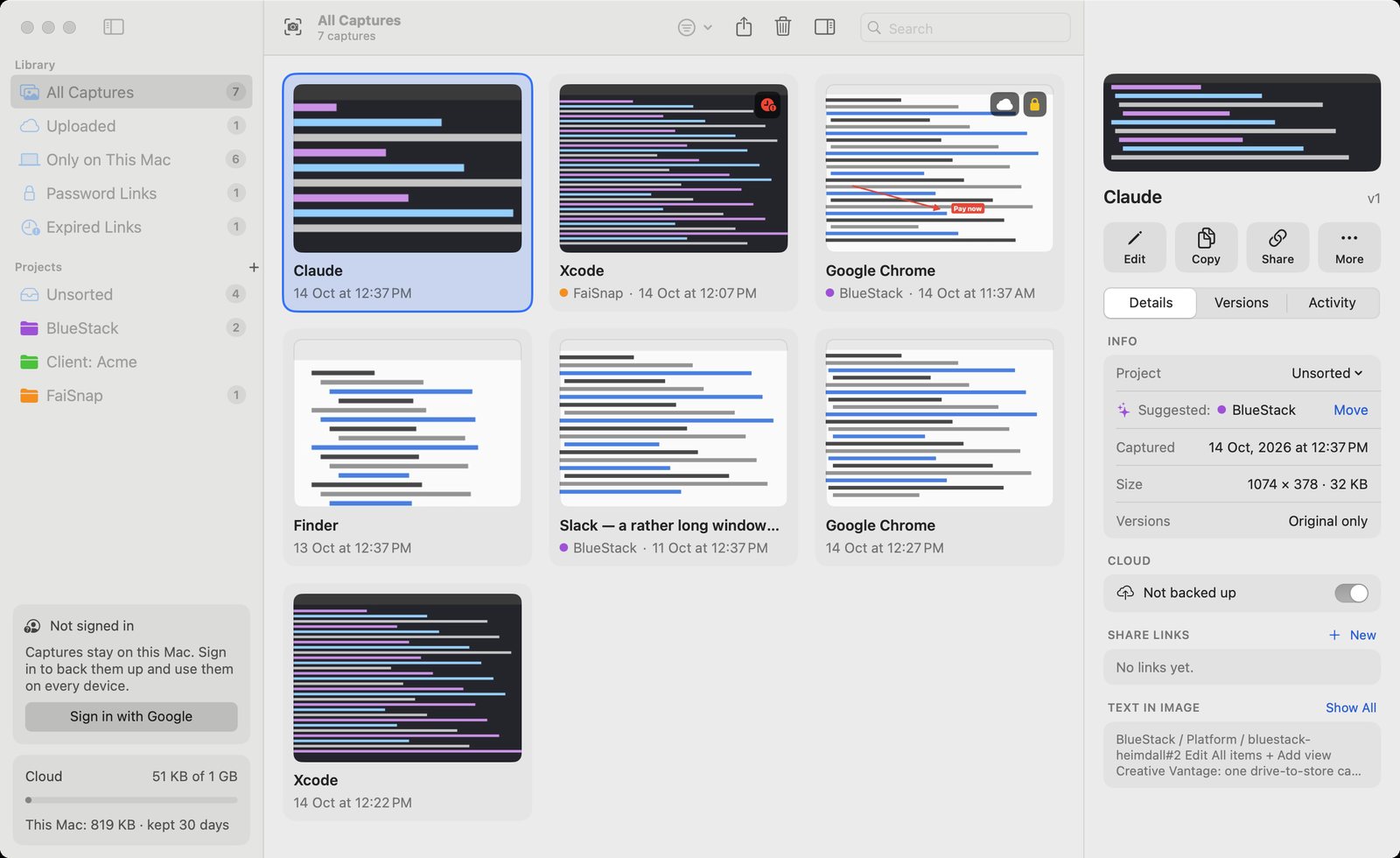Click the Copy button in inspector
Screen dimensions: 1400x858
1206,248
